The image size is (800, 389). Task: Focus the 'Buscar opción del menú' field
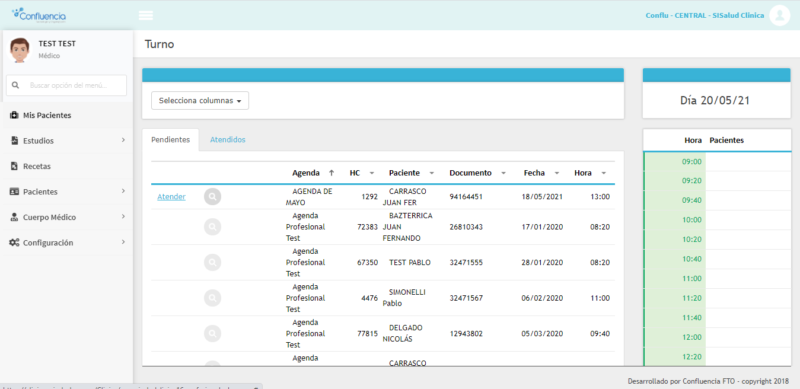pos(66,85)
